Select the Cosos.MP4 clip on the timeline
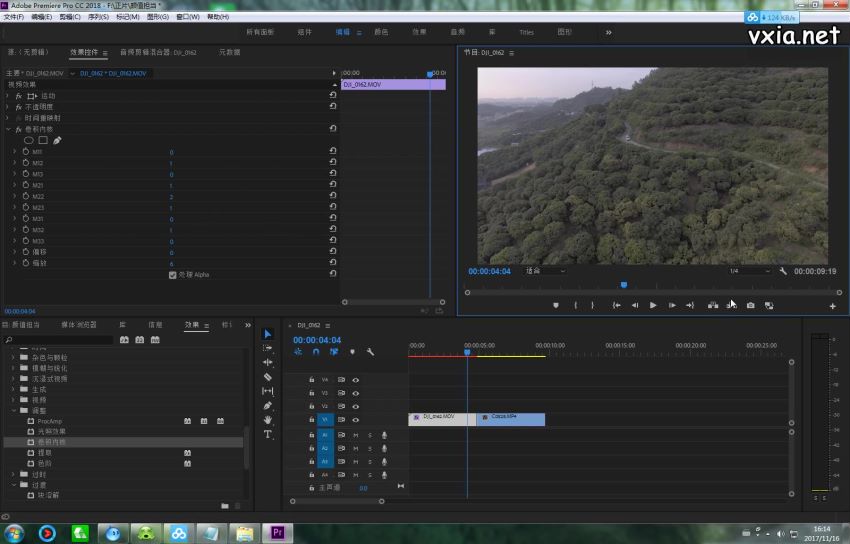The image size is (850, 544). point(510,419)
